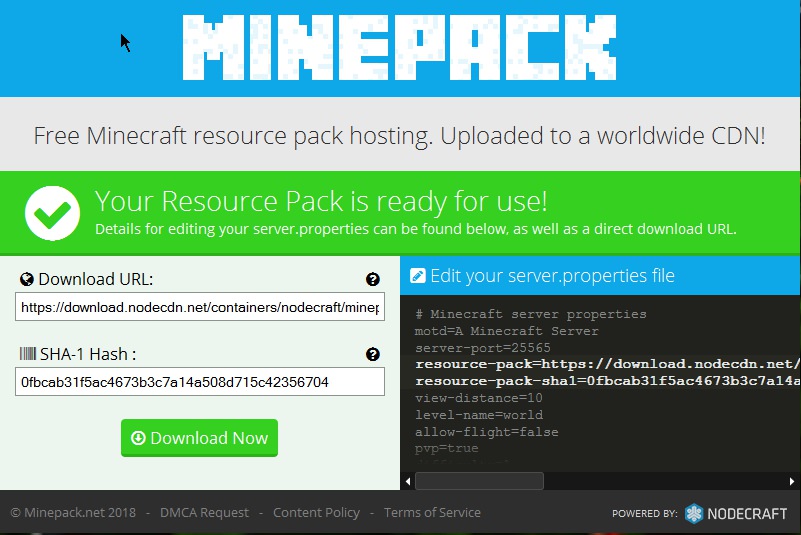Click inside the SHA-1 Hash field
This screenshot has height=535, width=801.
(200, 381)
